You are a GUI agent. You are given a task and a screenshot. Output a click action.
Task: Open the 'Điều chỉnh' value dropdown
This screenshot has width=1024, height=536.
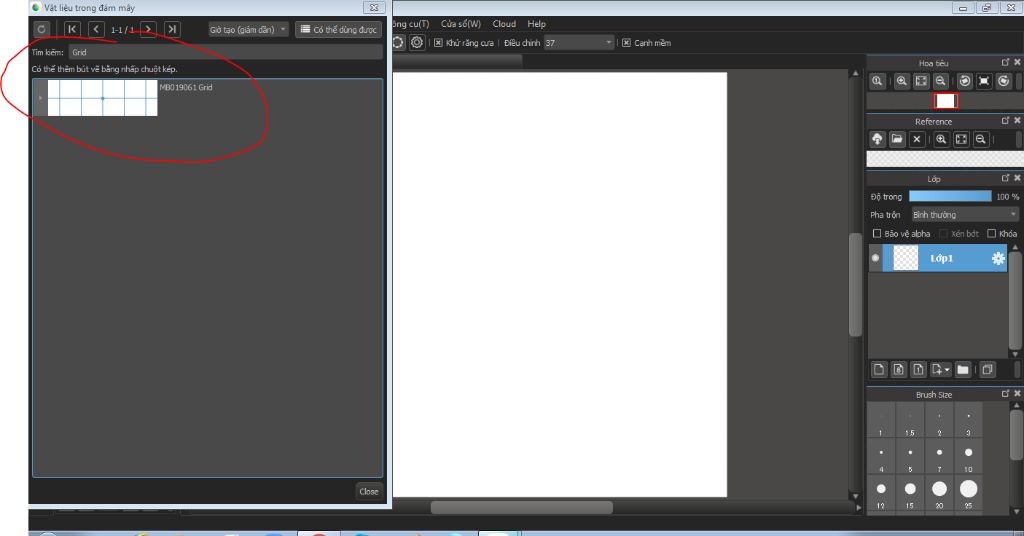(579, 43)
